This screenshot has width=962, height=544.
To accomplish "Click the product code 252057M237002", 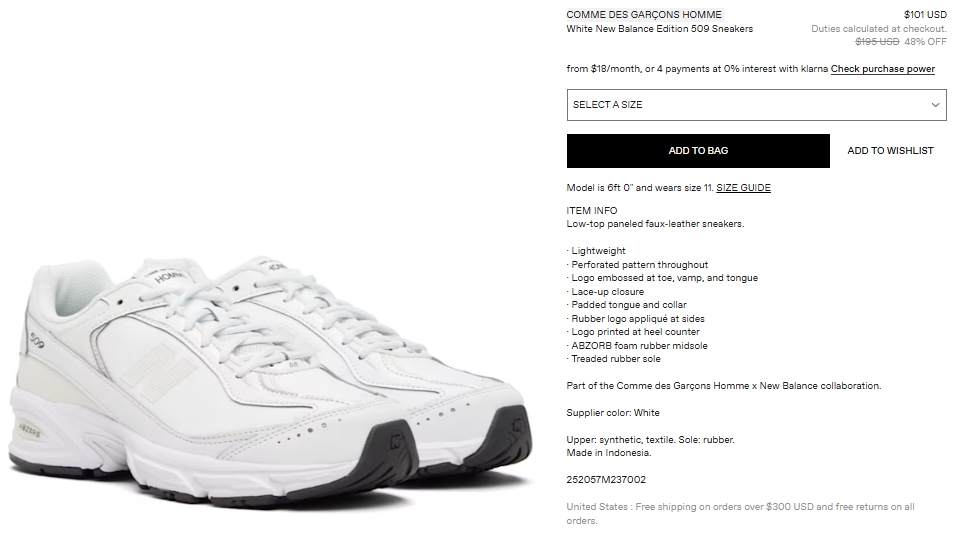I will pos(606,480).
